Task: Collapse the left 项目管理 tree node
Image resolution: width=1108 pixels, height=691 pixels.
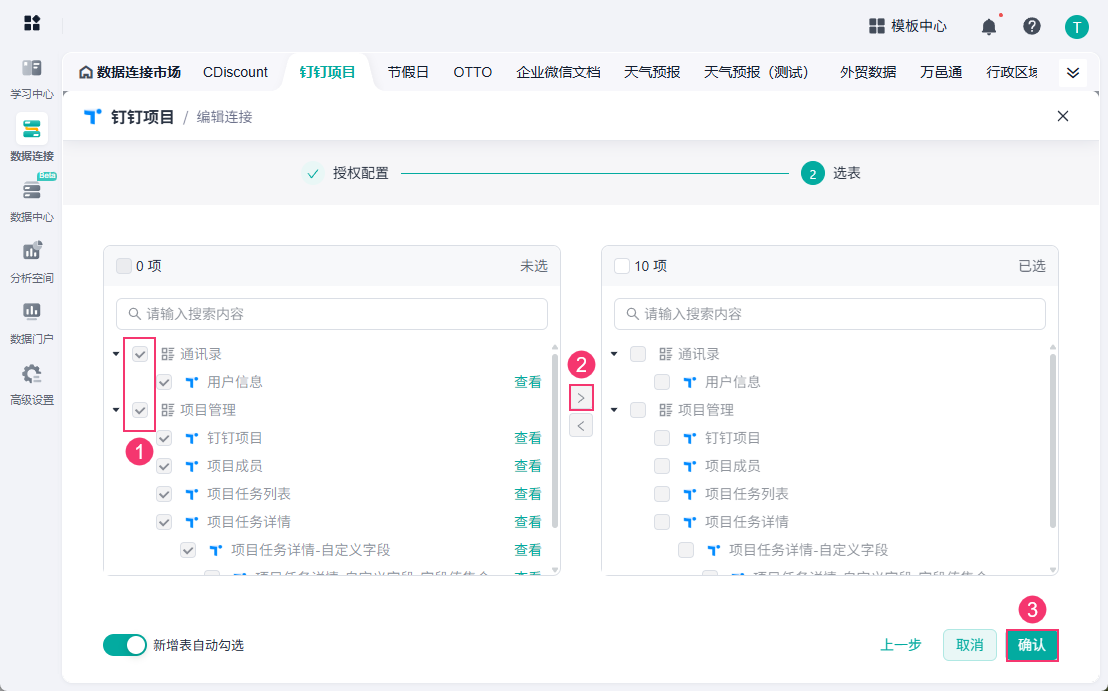Action: pos(117,409)
